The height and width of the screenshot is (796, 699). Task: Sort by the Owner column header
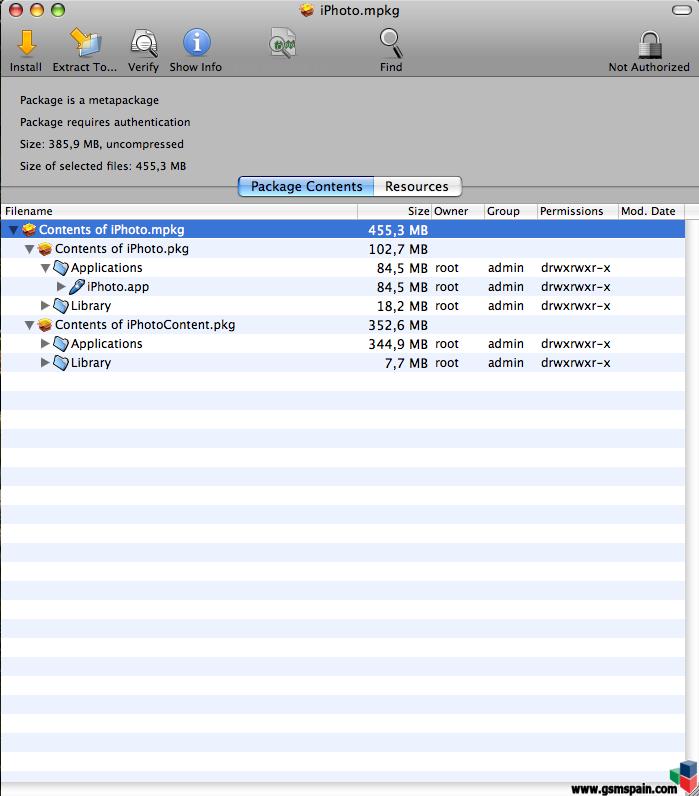(x=458, y=211)
